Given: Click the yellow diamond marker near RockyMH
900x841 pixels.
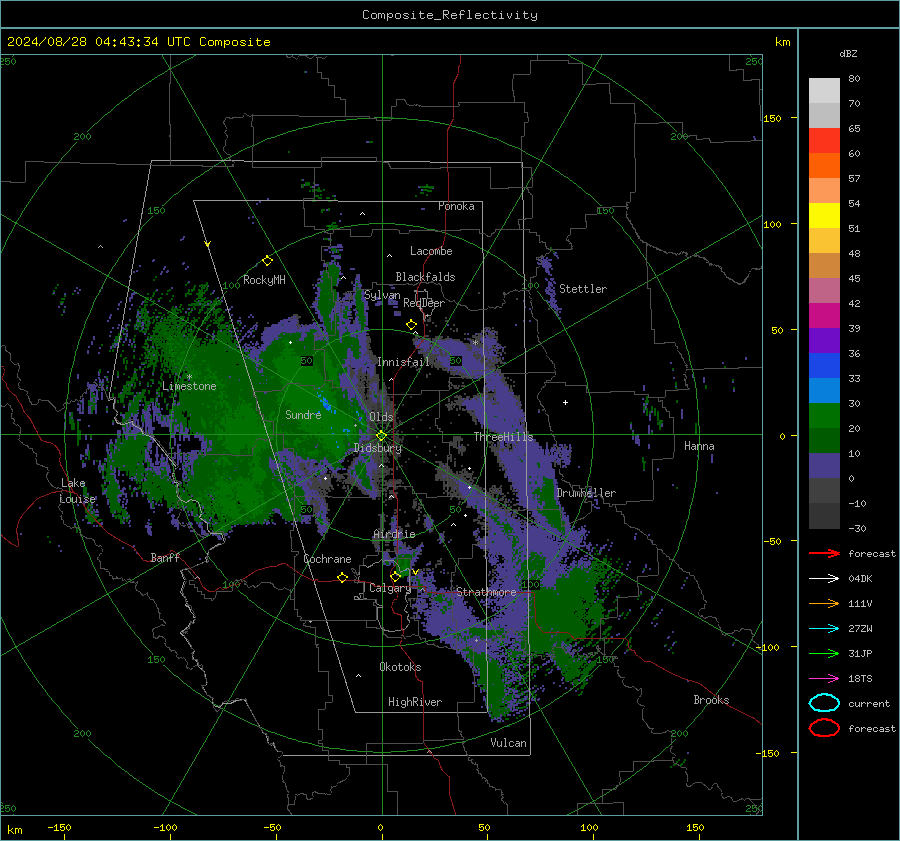Looking at the screenshot, I should [267, 261].
